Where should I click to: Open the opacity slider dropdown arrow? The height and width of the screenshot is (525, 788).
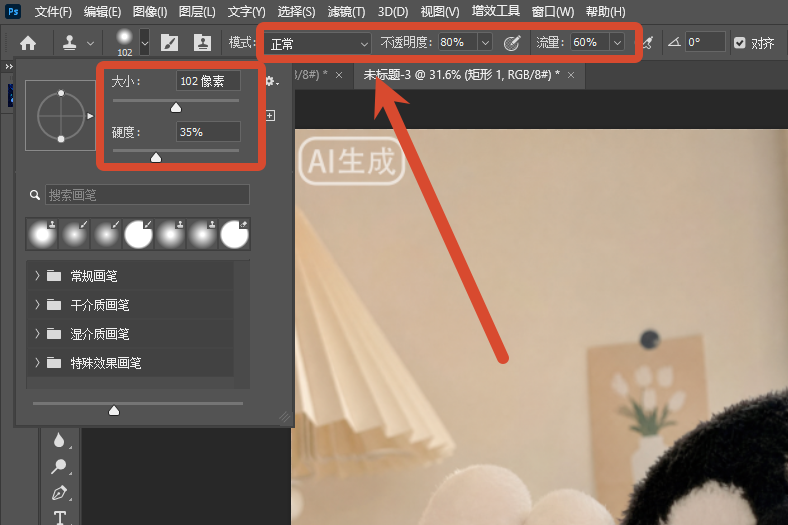[x=485, y=43]
